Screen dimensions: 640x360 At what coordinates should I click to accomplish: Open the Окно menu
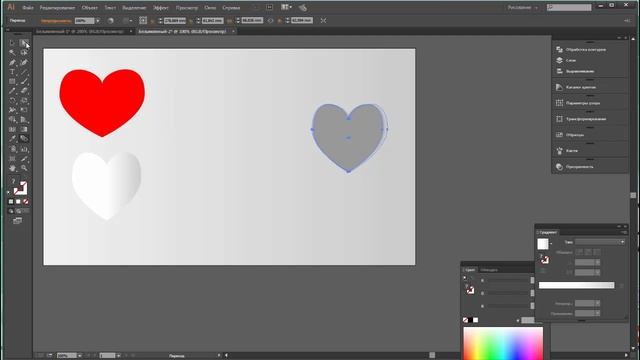pyautogui.click(x=210, y=8)
